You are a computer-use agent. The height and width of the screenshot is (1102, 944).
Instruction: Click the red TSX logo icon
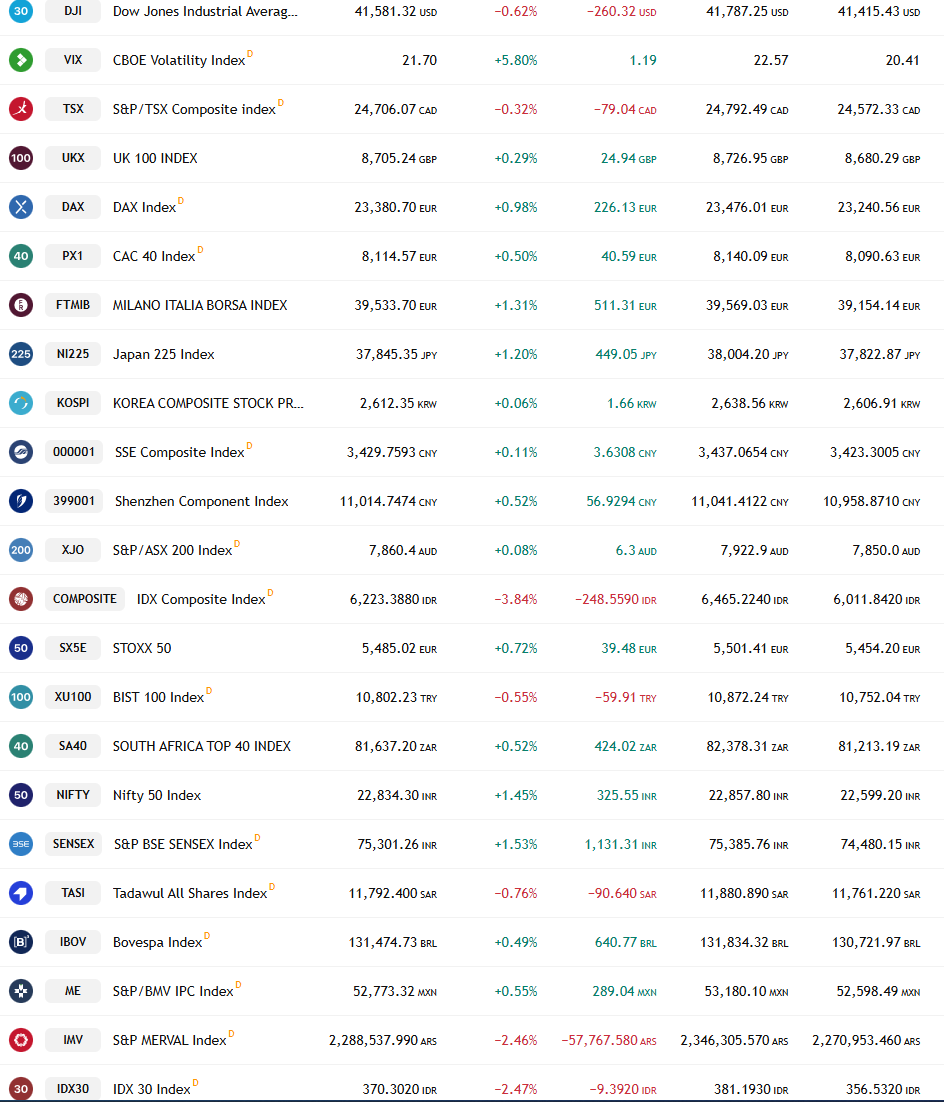click(21, 109)
